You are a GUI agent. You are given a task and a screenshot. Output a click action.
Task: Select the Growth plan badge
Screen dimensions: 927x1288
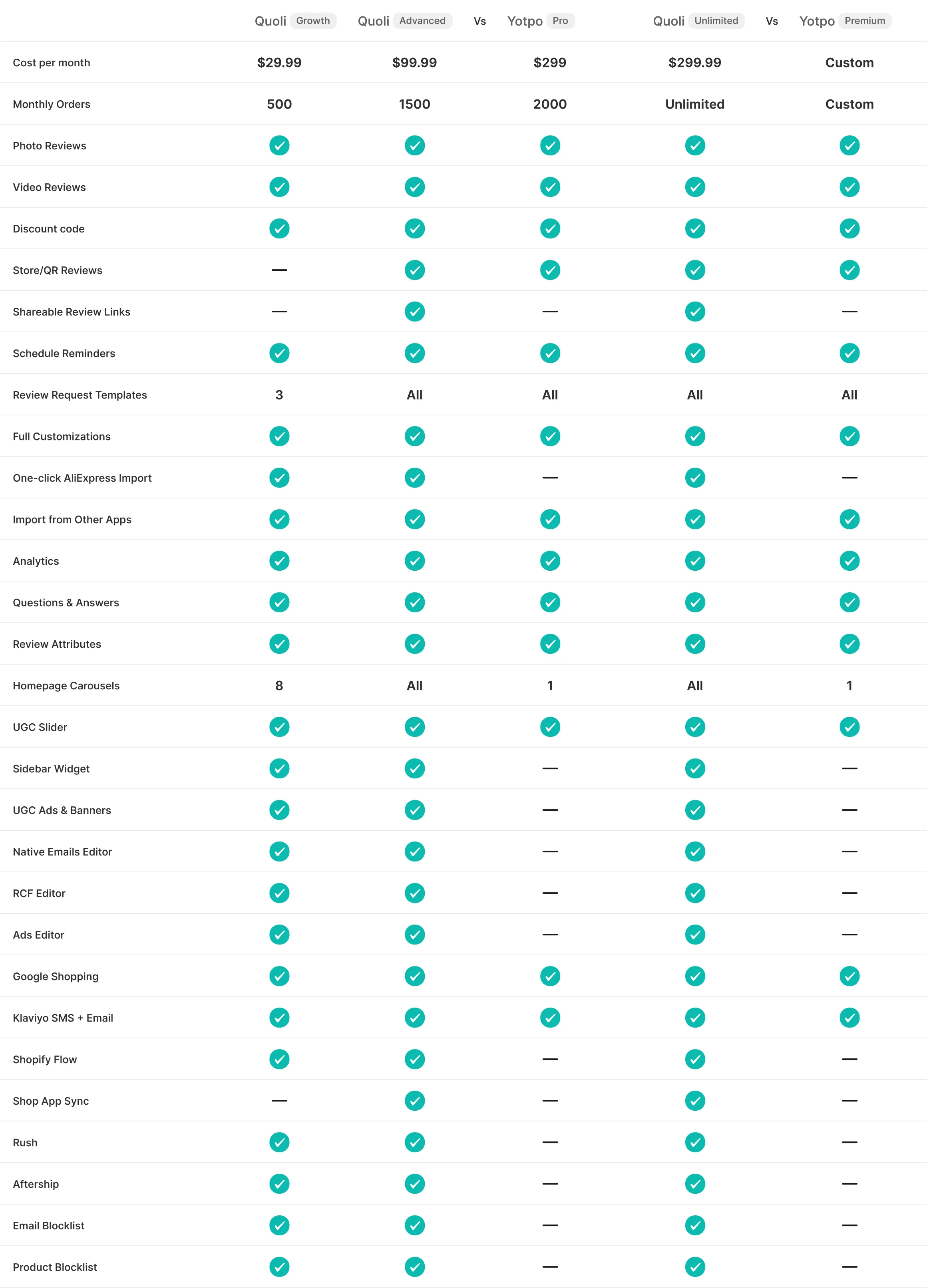313,21
